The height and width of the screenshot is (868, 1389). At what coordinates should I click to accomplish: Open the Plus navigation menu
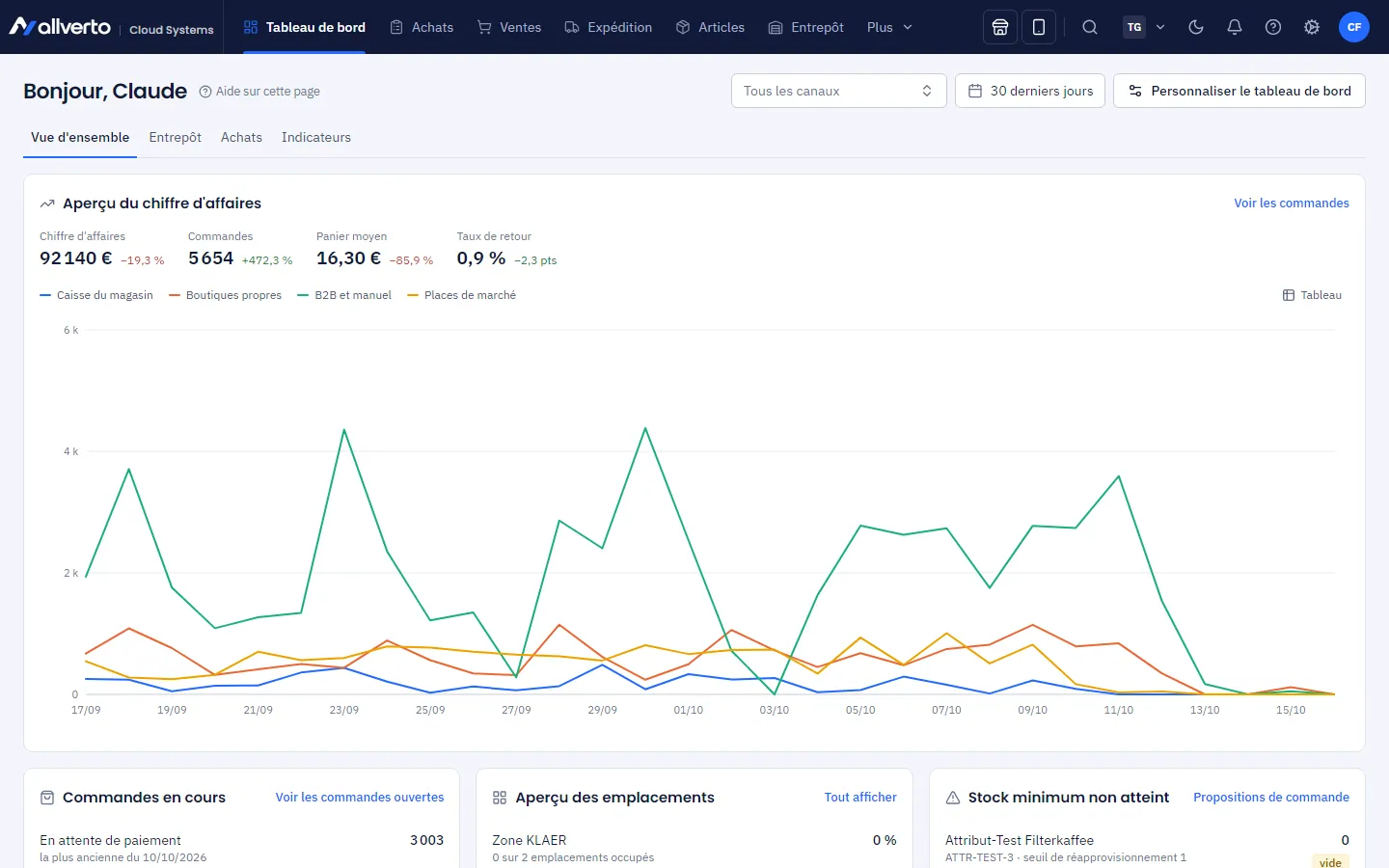[x=889, y=27]
